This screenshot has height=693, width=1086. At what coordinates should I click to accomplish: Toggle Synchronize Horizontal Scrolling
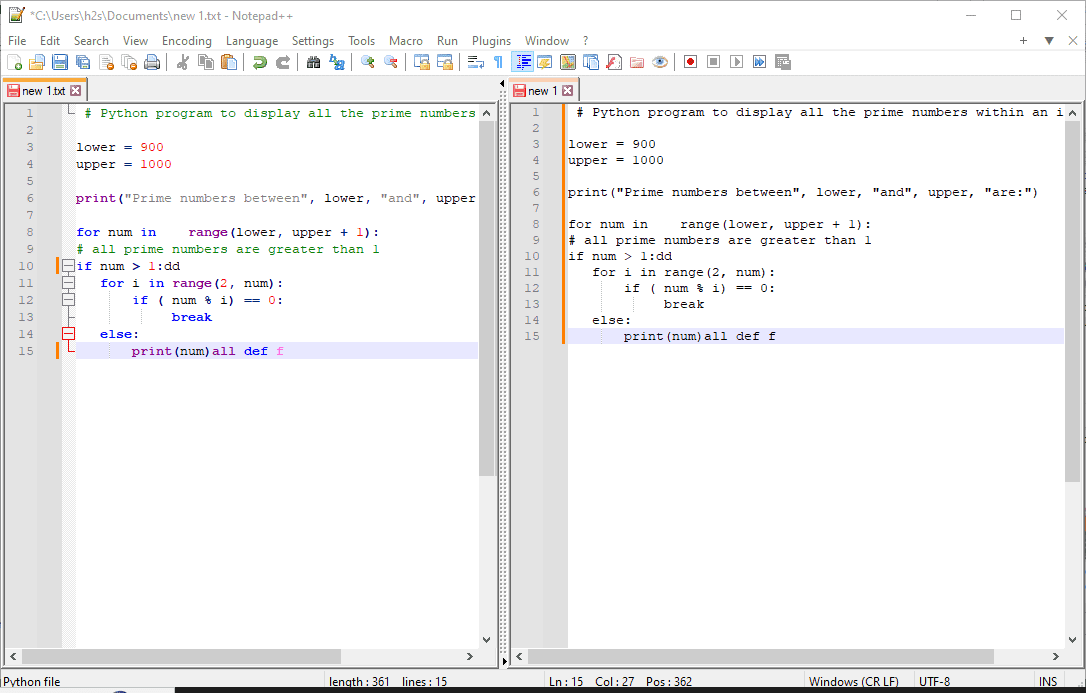pos(445,62)
